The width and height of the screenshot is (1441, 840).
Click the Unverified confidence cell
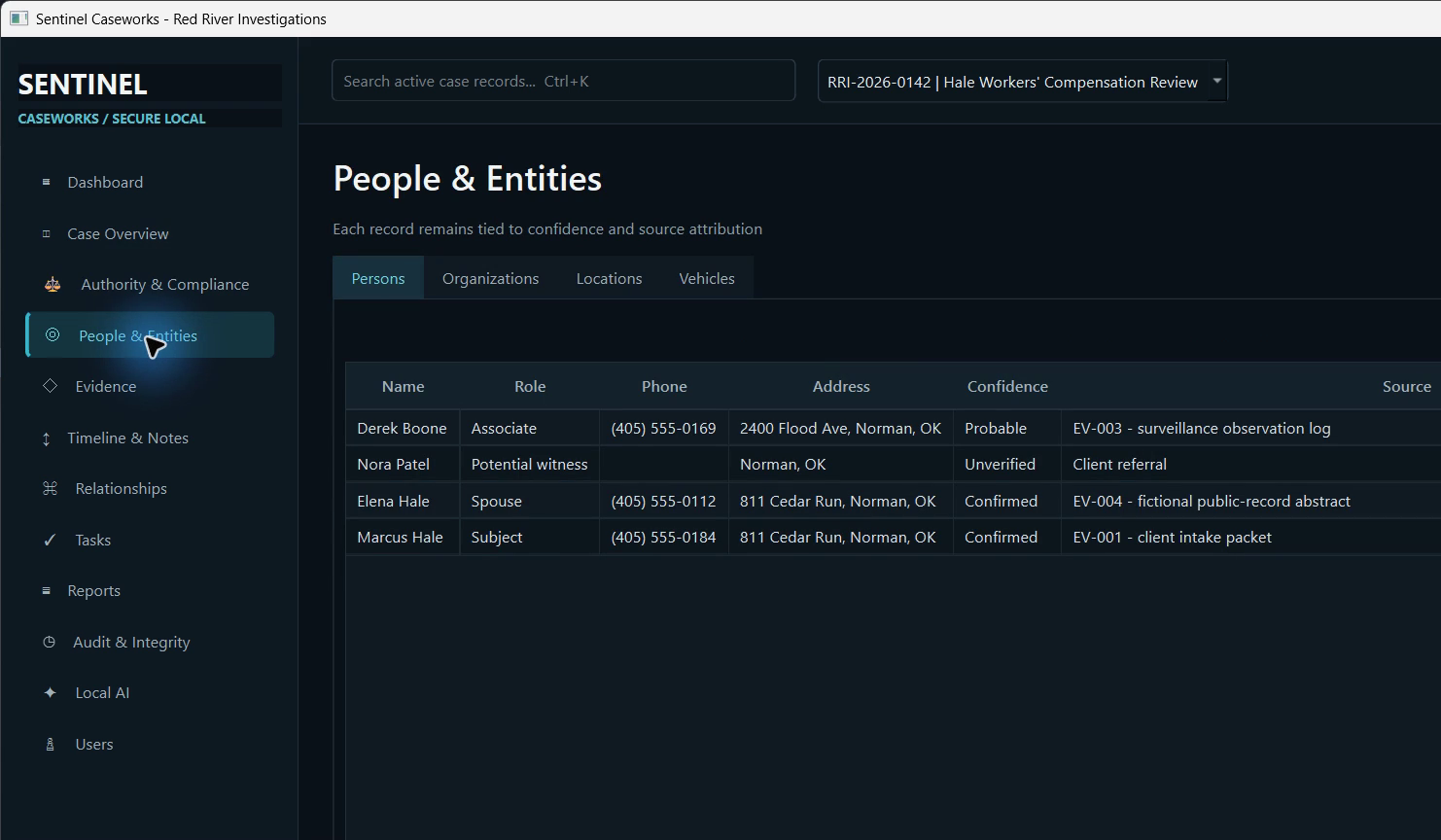tap(1007, 464)
